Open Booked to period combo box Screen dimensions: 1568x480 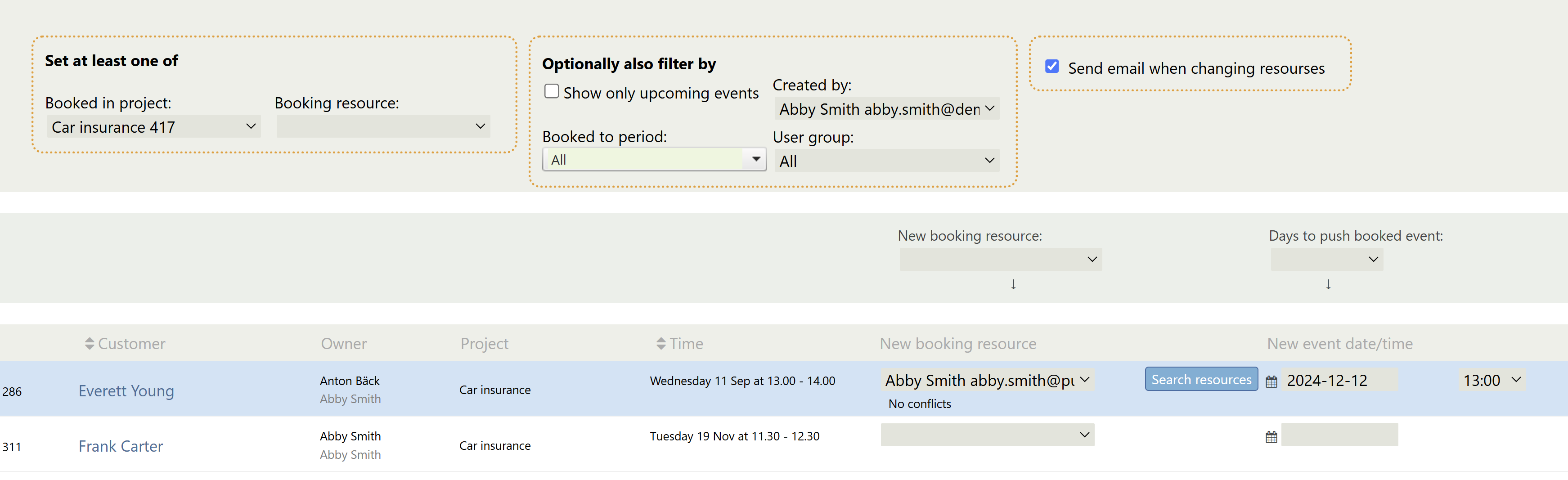[x=654, y=159]
